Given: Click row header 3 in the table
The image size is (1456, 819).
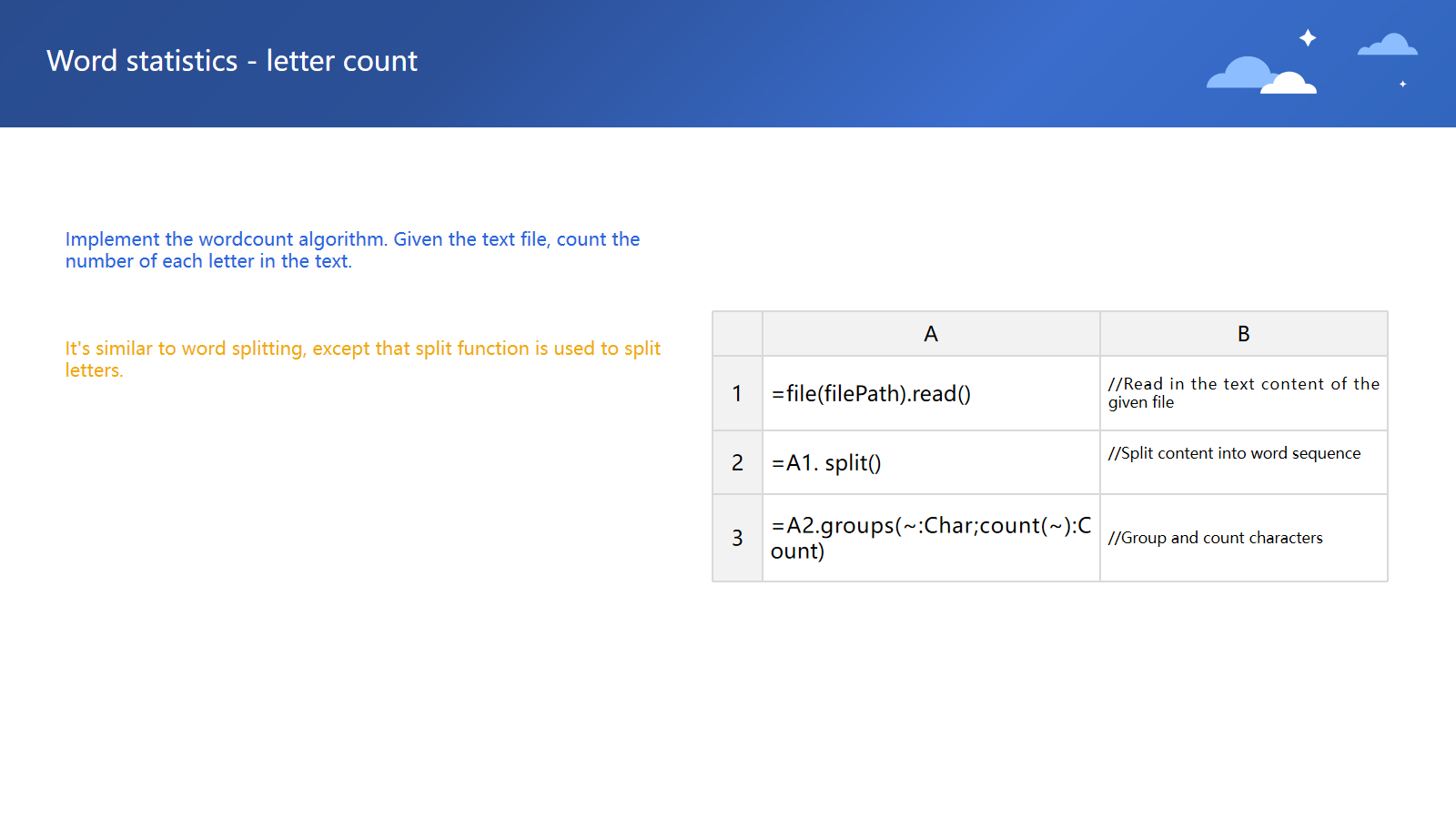Looking at the screenshot, I should (x=737, y=538).
